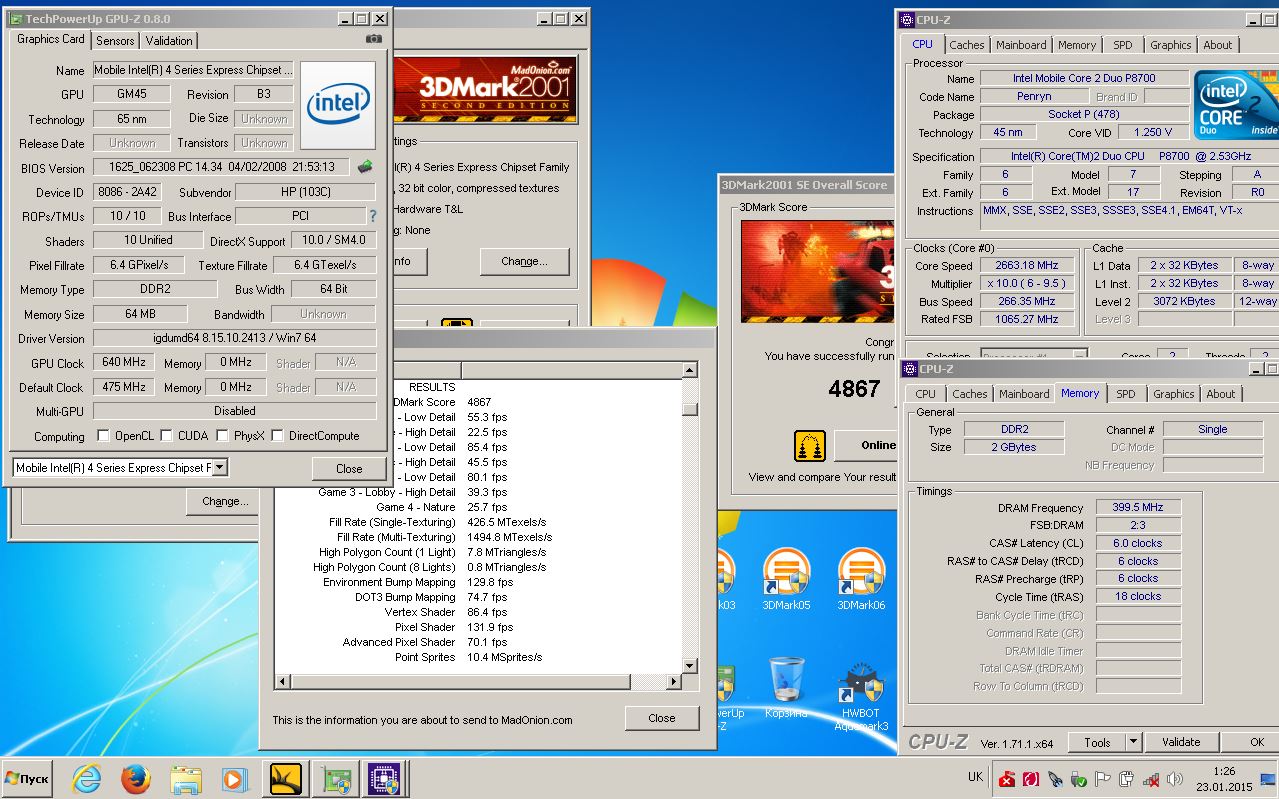Switch to the GPU-Z Sensors tab

point(115,40)
